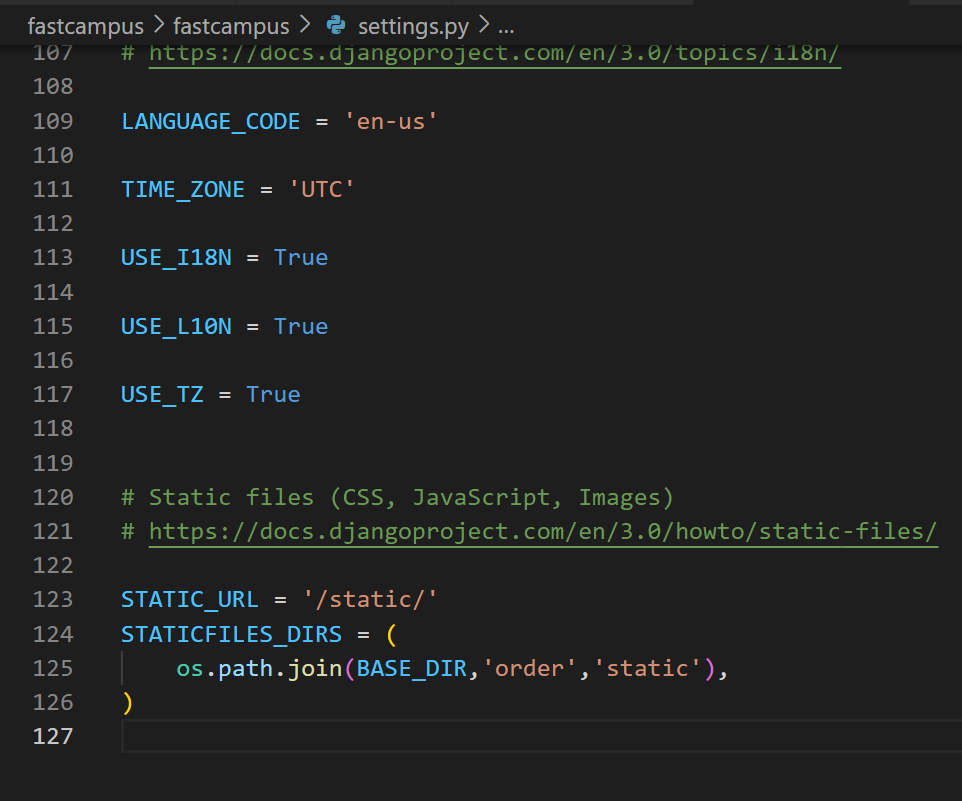Click 'USE_L10N' variable name

pos(176,326)
